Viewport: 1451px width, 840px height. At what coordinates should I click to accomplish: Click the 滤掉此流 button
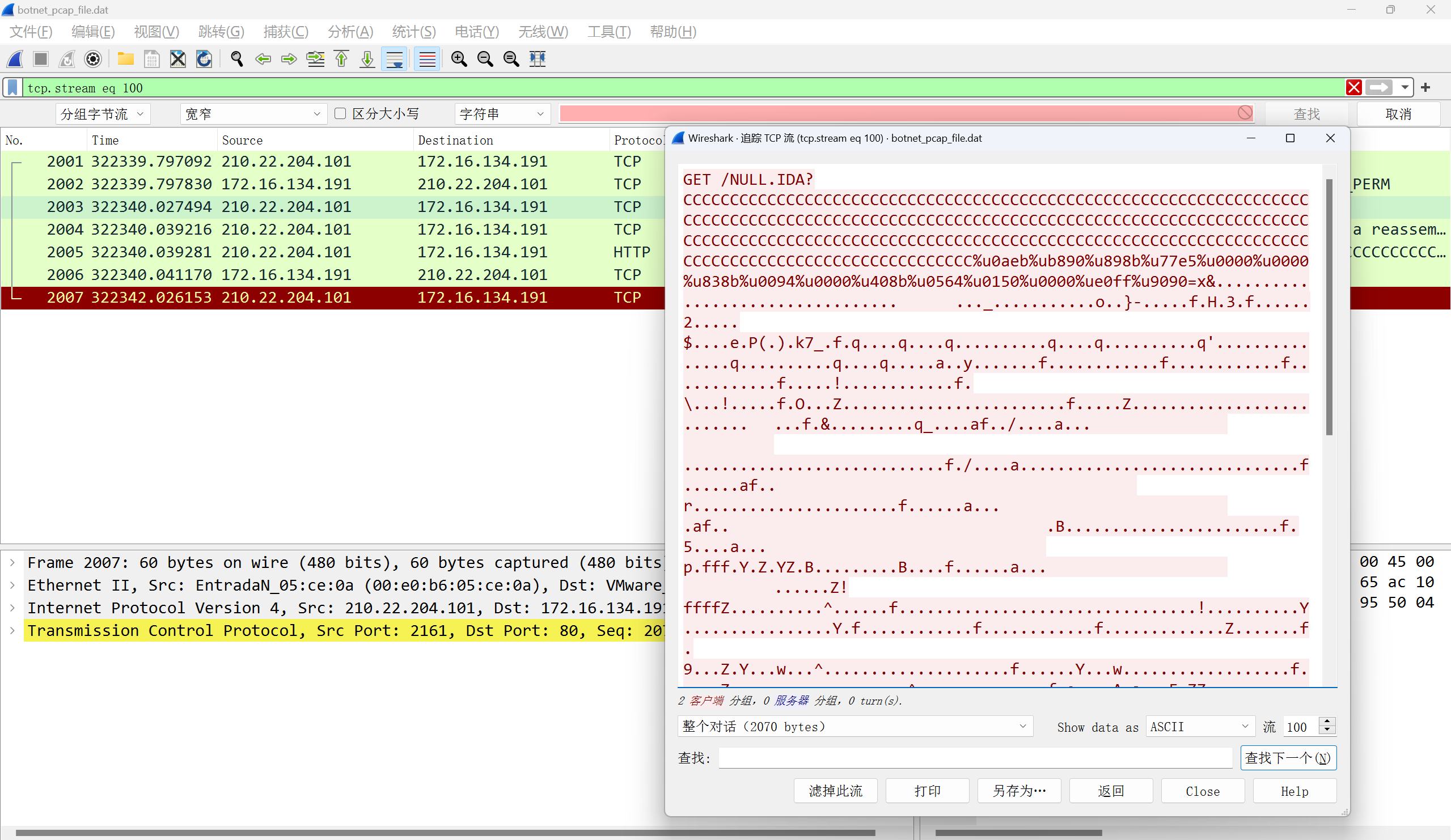coord(835,791)
